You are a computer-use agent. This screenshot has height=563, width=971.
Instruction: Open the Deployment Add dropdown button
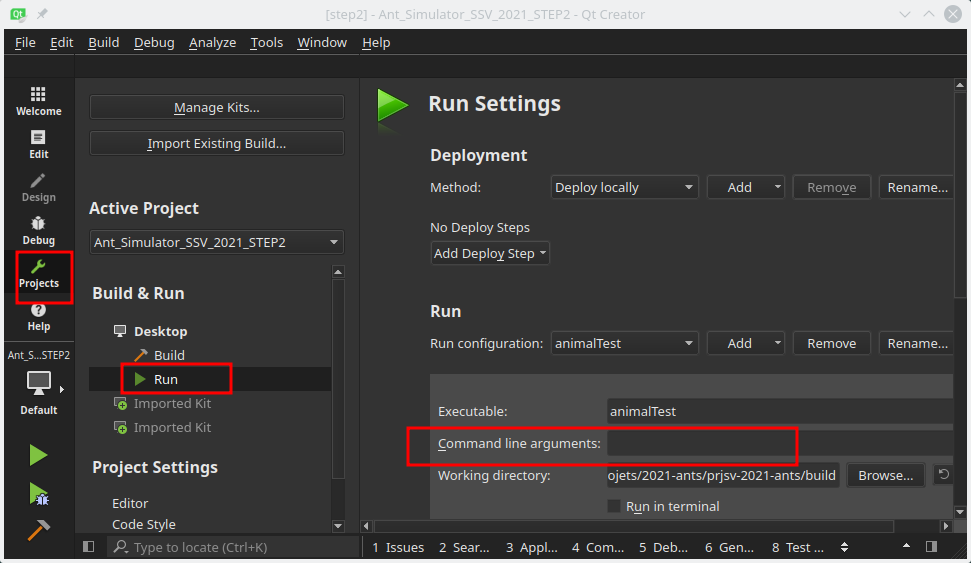746,187
